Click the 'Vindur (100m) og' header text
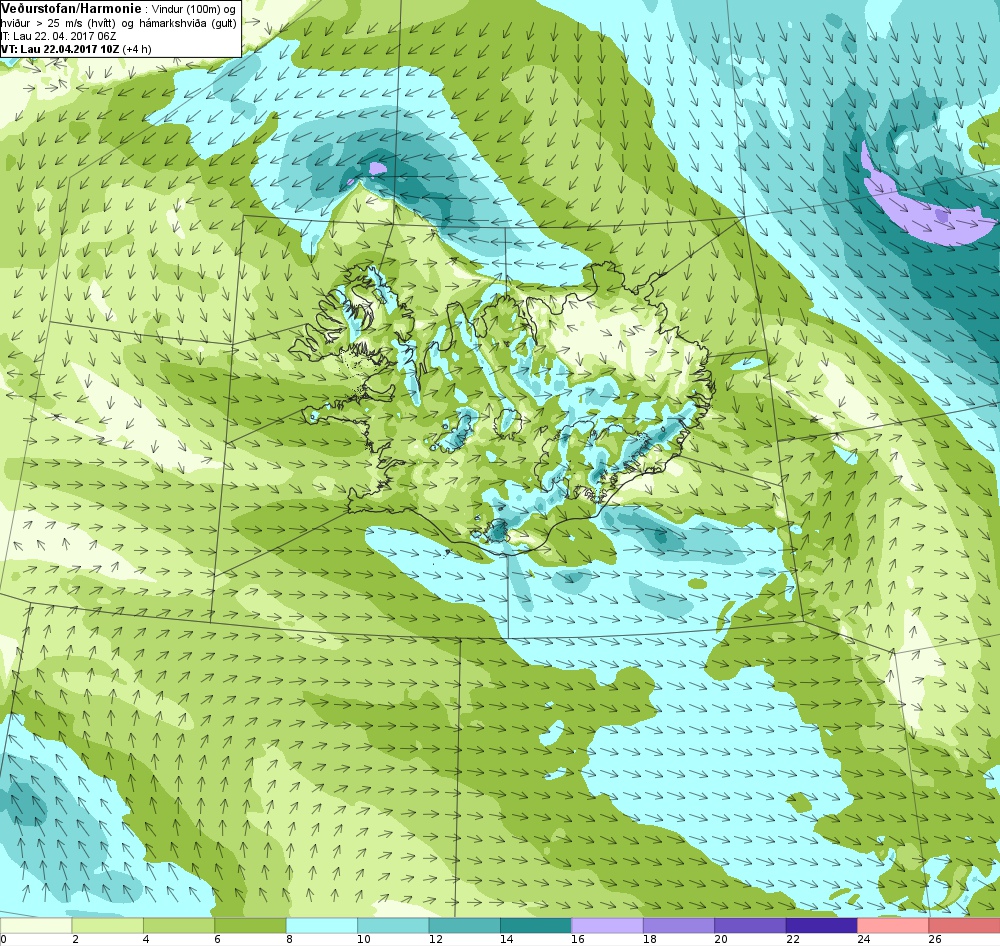Image resolution: width=1000 pixels, height=946 pixels. point(193,10)
